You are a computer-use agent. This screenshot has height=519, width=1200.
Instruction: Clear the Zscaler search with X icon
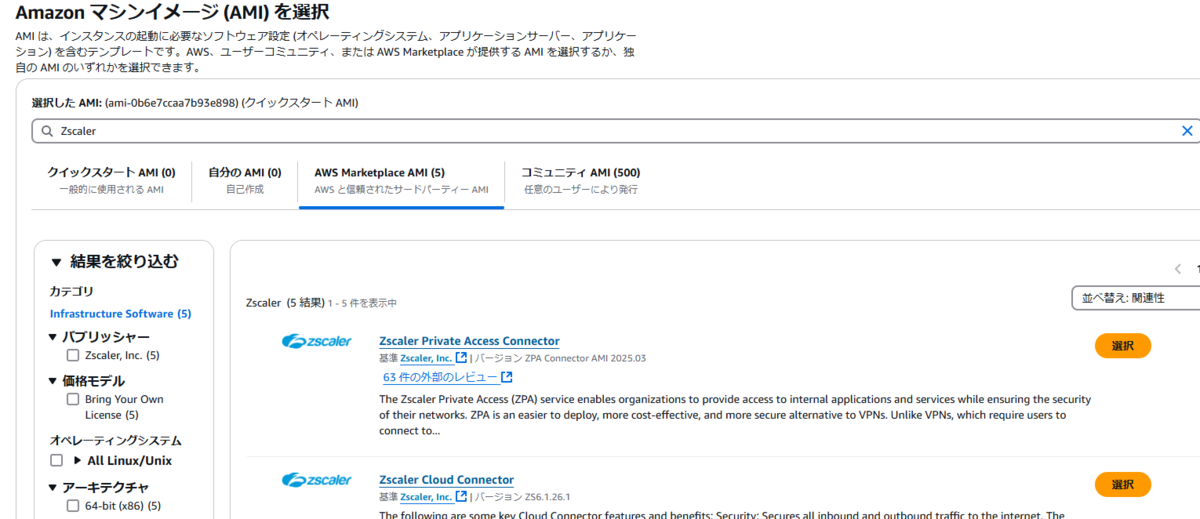click(x=1187, y=131)
